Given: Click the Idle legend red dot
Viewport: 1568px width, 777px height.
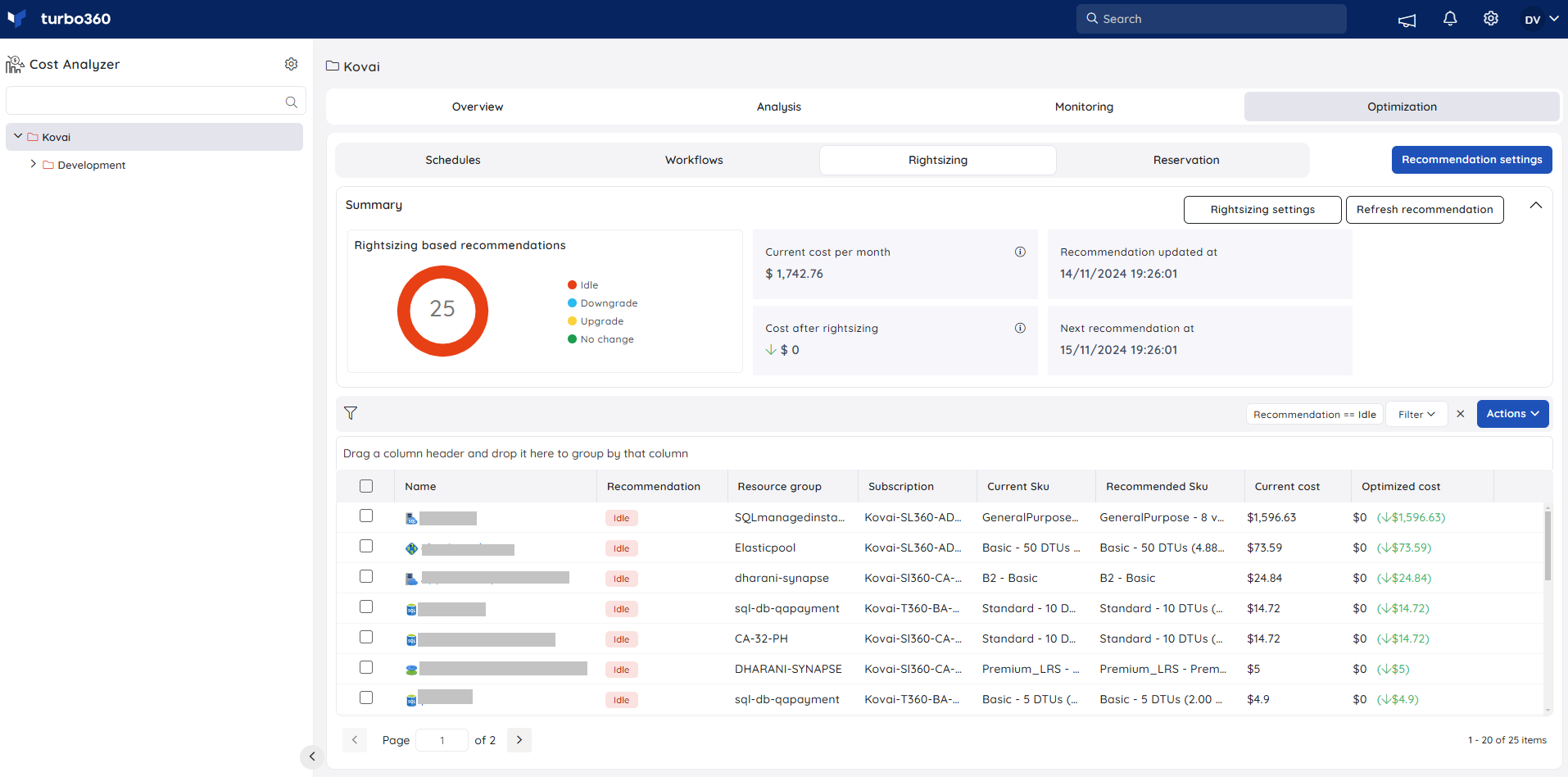Looking at the screenshot, I should point(572,285).
